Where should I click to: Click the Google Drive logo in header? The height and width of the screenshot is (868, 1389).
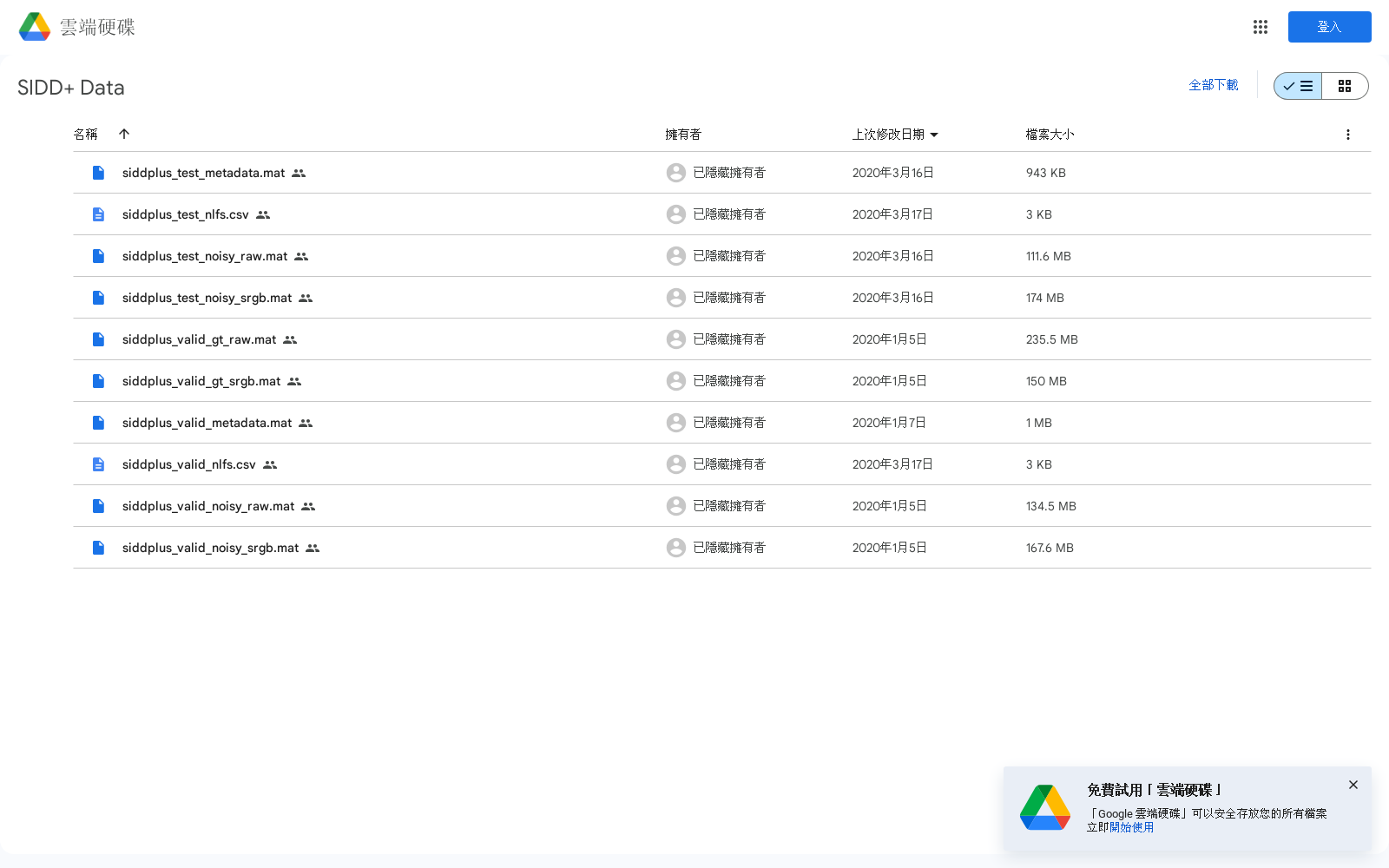tap(35, 27)
